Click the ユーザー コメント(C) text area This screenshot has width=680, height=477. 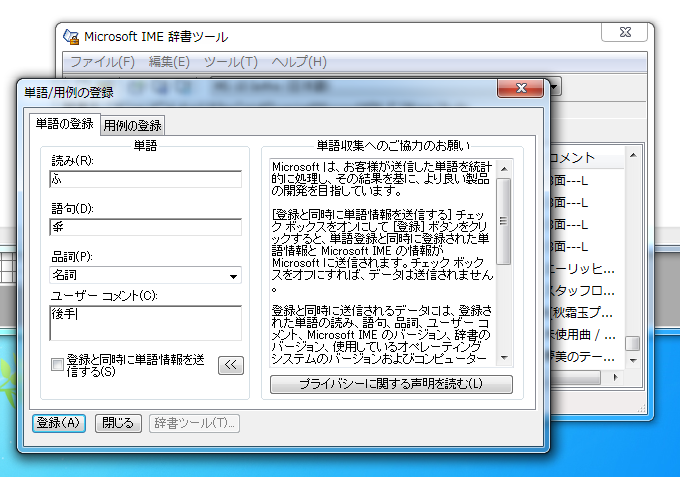coord(146,323)
